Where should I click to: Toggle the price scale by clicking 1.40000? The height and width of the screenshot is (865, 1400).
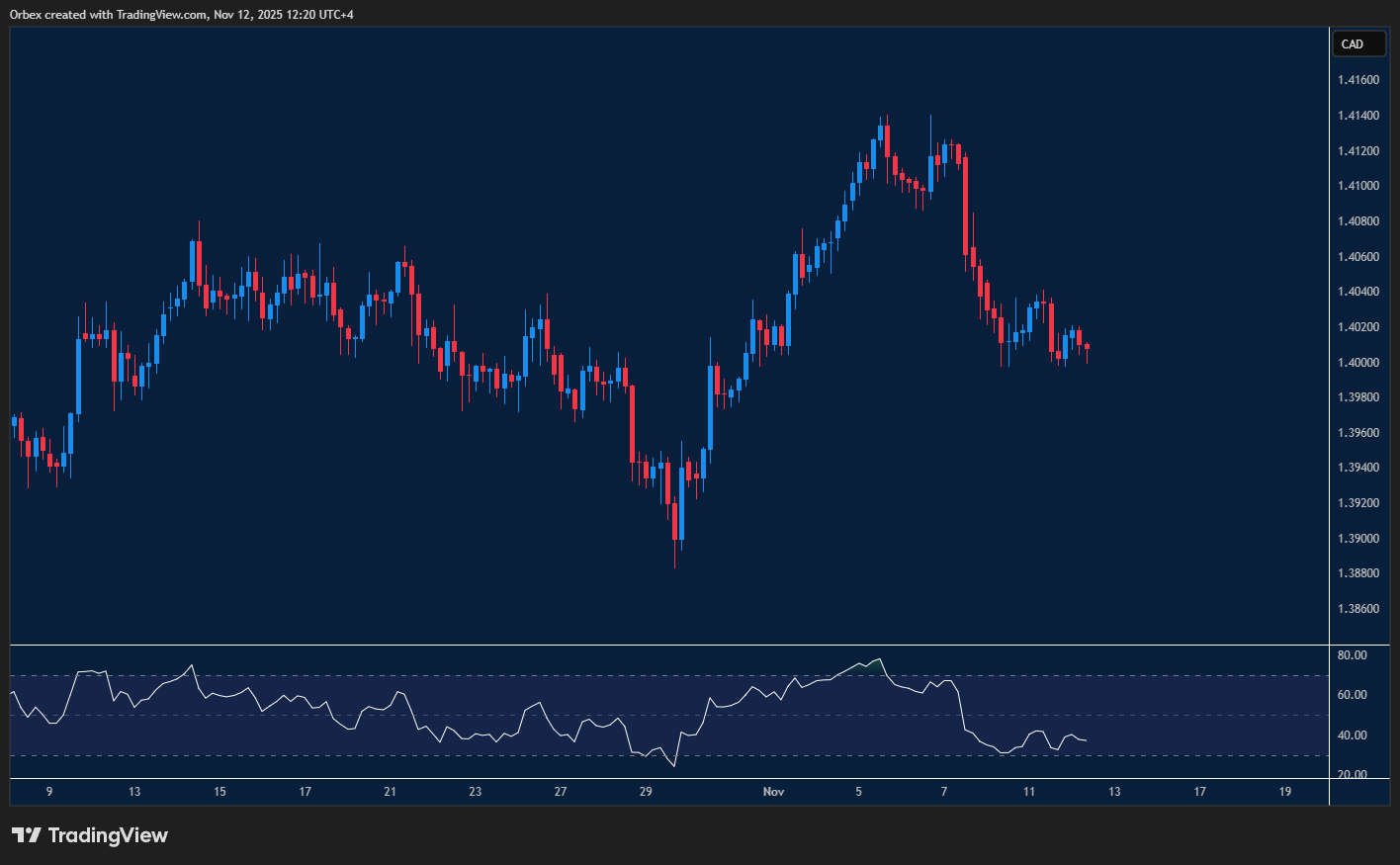click(x=1358, y=362)
